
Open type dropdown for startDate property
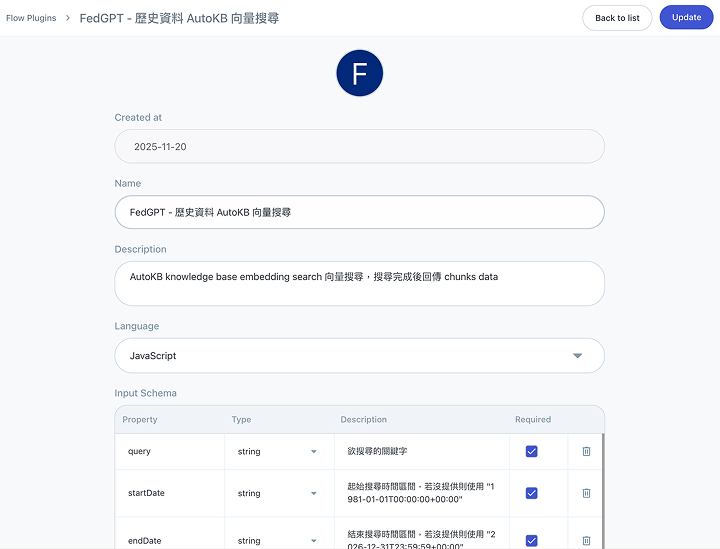[277, 493]
